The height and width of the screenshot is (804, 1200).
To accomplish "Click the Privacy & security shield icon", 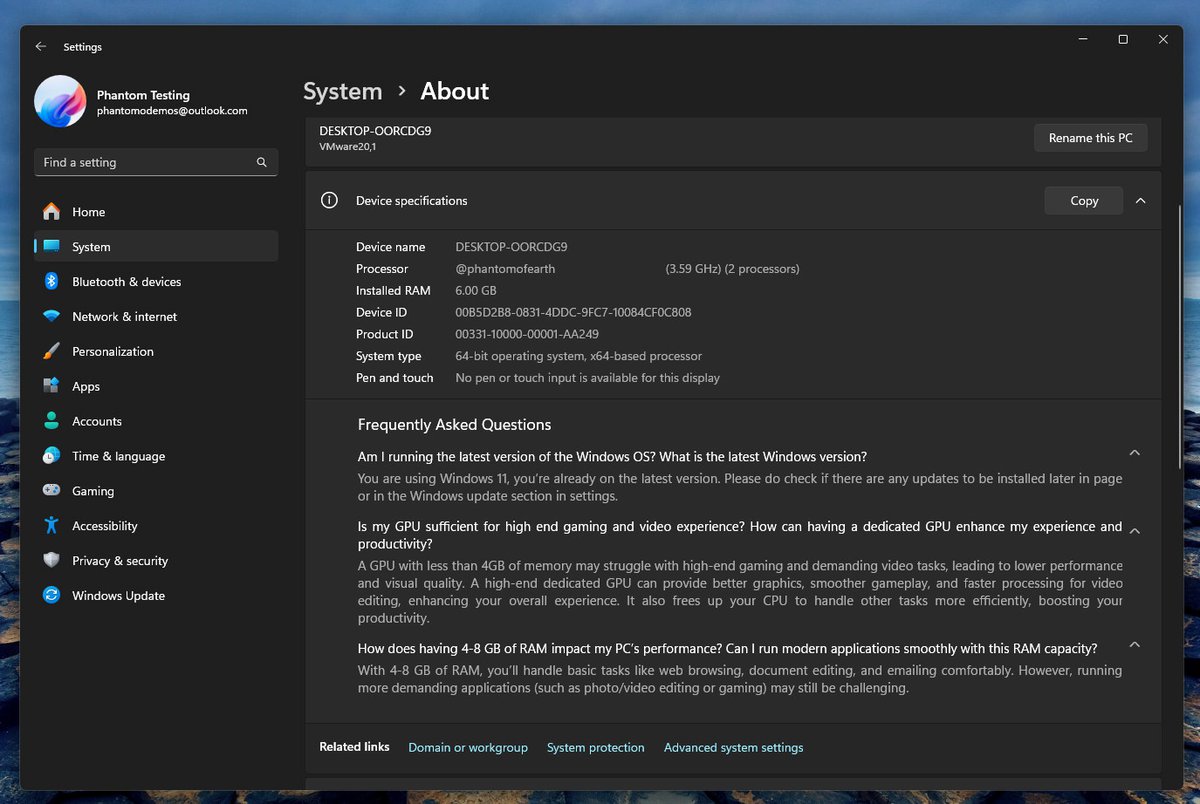I will (x=51, y=561).
